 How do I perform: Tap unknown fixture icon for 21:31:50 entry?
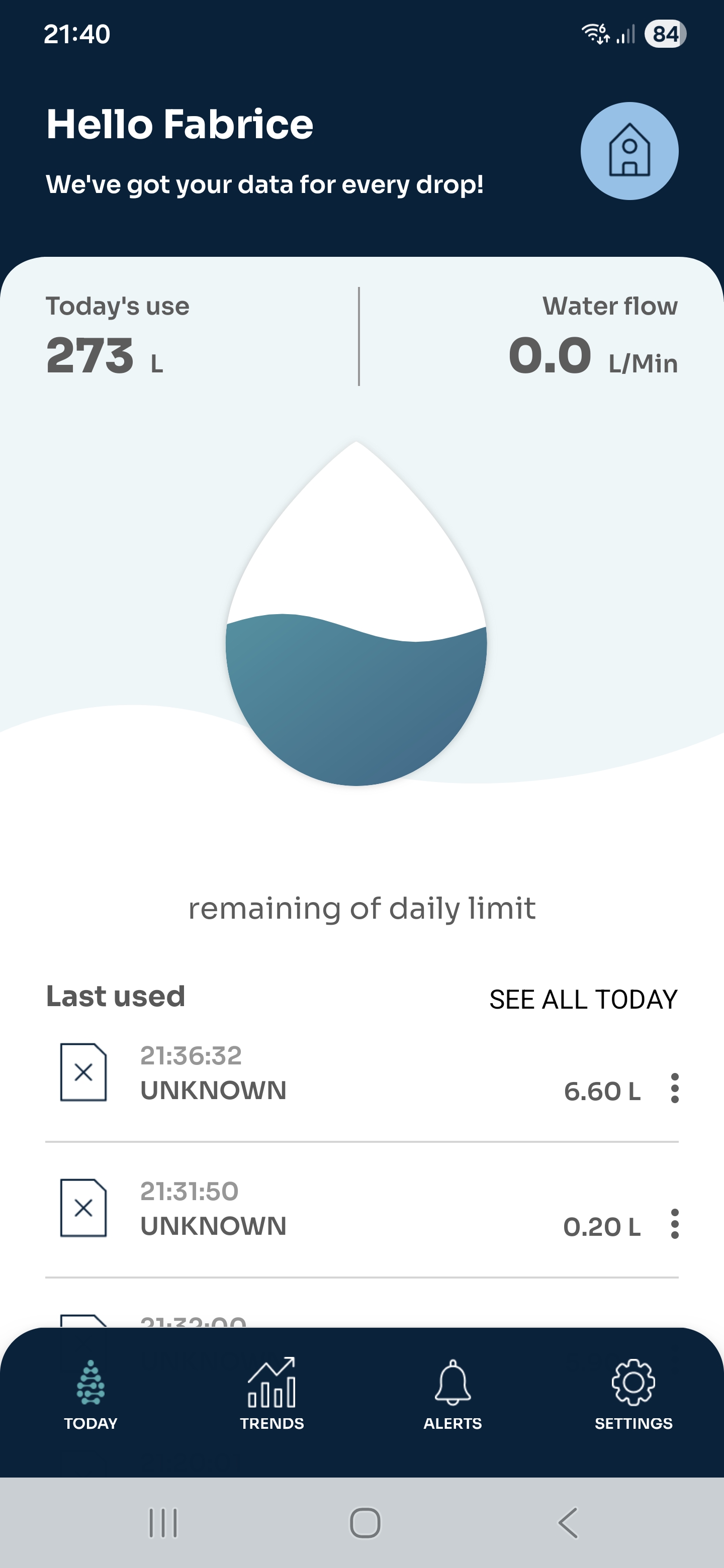pyautogui.click(x=83, y=1208)
